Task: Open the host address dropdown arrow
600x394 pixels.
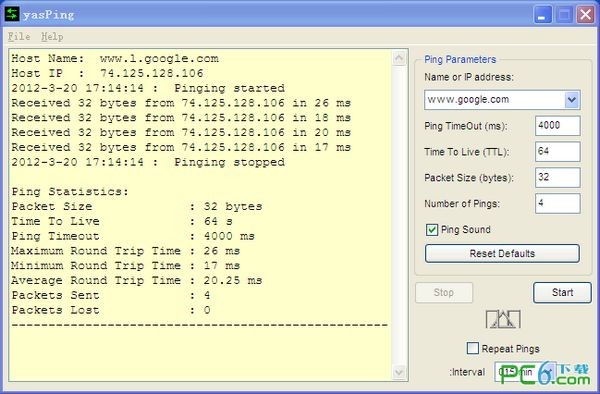Action: click(572, 100)
